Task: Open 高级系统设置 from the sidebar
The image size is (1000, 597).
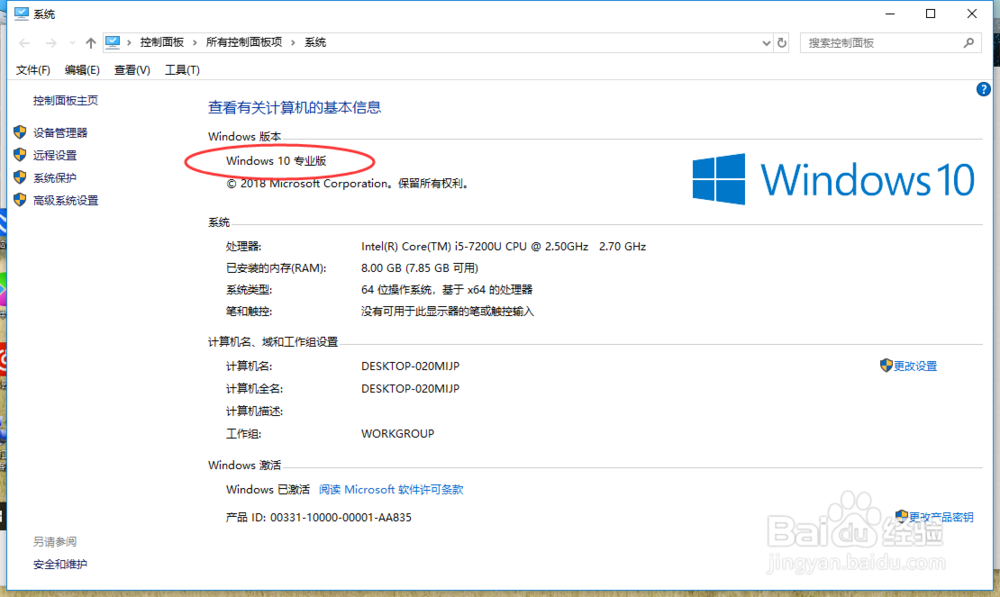Action: pyautogui.click(x=66, y=200)
